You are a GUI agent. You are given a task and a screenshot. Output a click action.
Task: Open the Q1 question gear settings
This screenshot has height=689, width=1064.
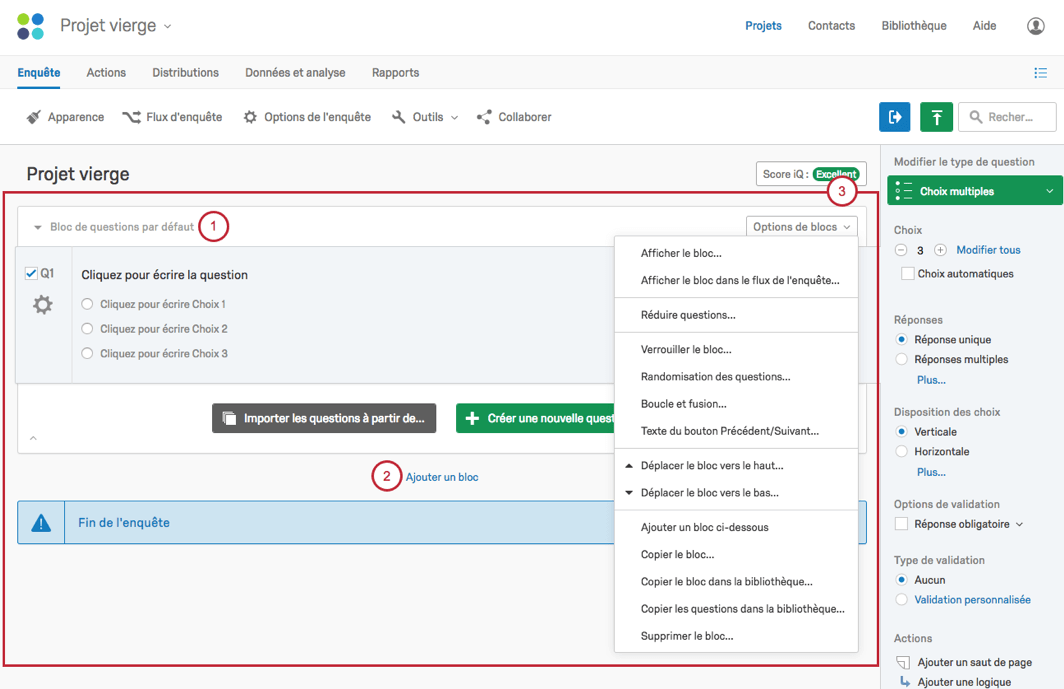tap(43, 305)
